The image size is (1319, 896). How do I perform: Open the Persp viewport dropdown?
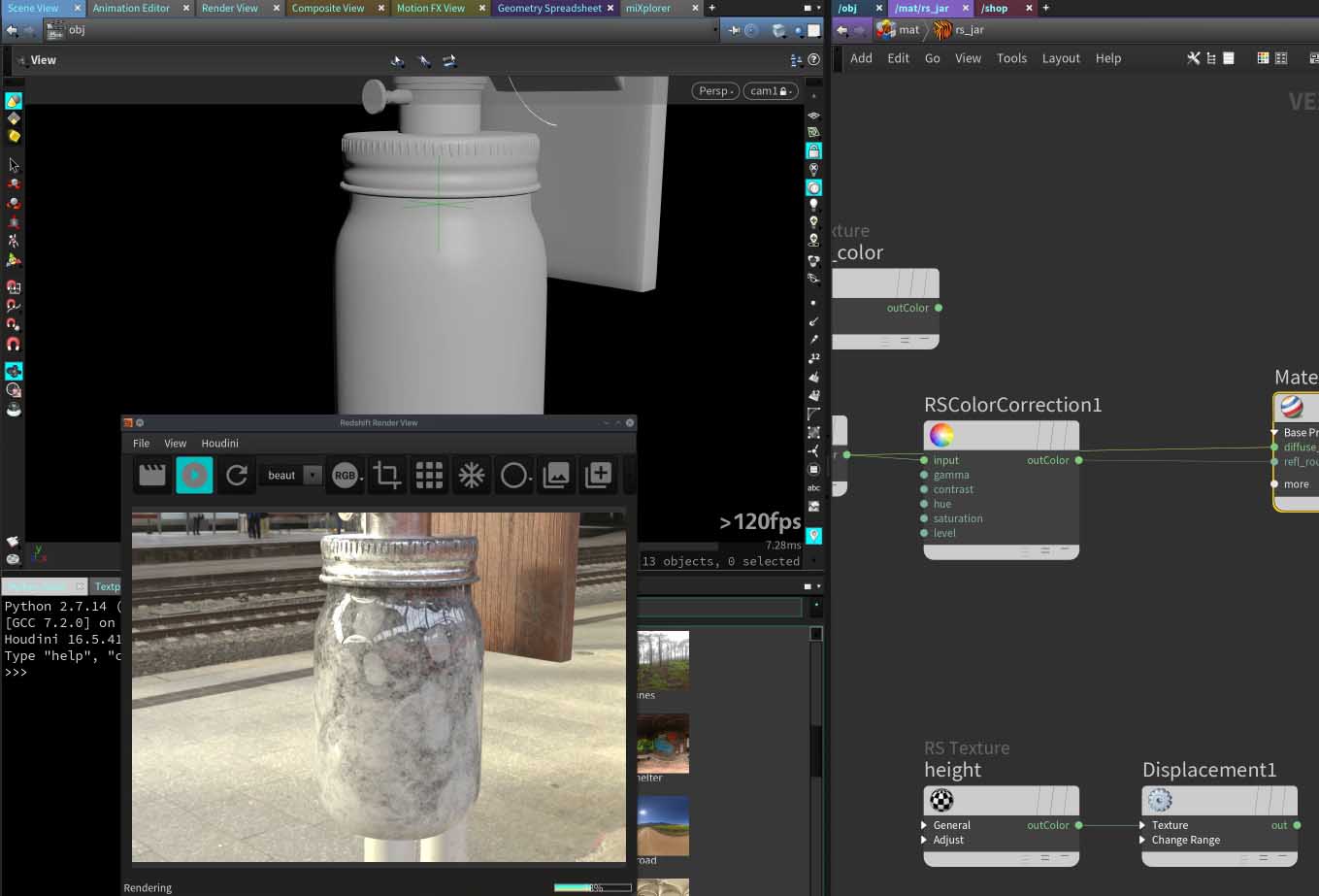[716, 90]
